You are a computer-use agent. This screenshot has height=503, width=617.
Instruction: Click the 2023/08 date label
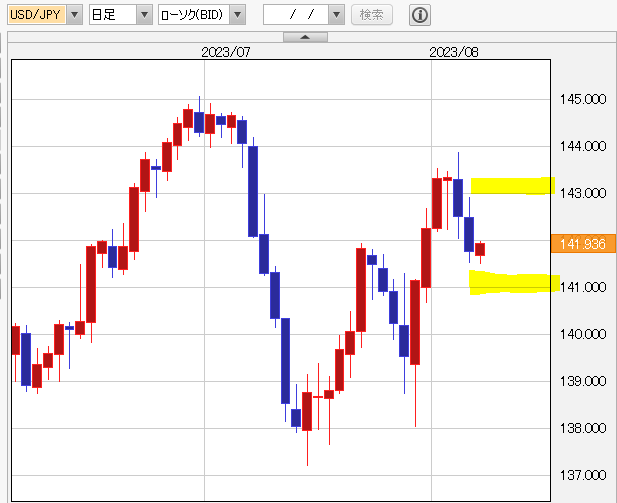pyautogui.click(x=454, y=52)
